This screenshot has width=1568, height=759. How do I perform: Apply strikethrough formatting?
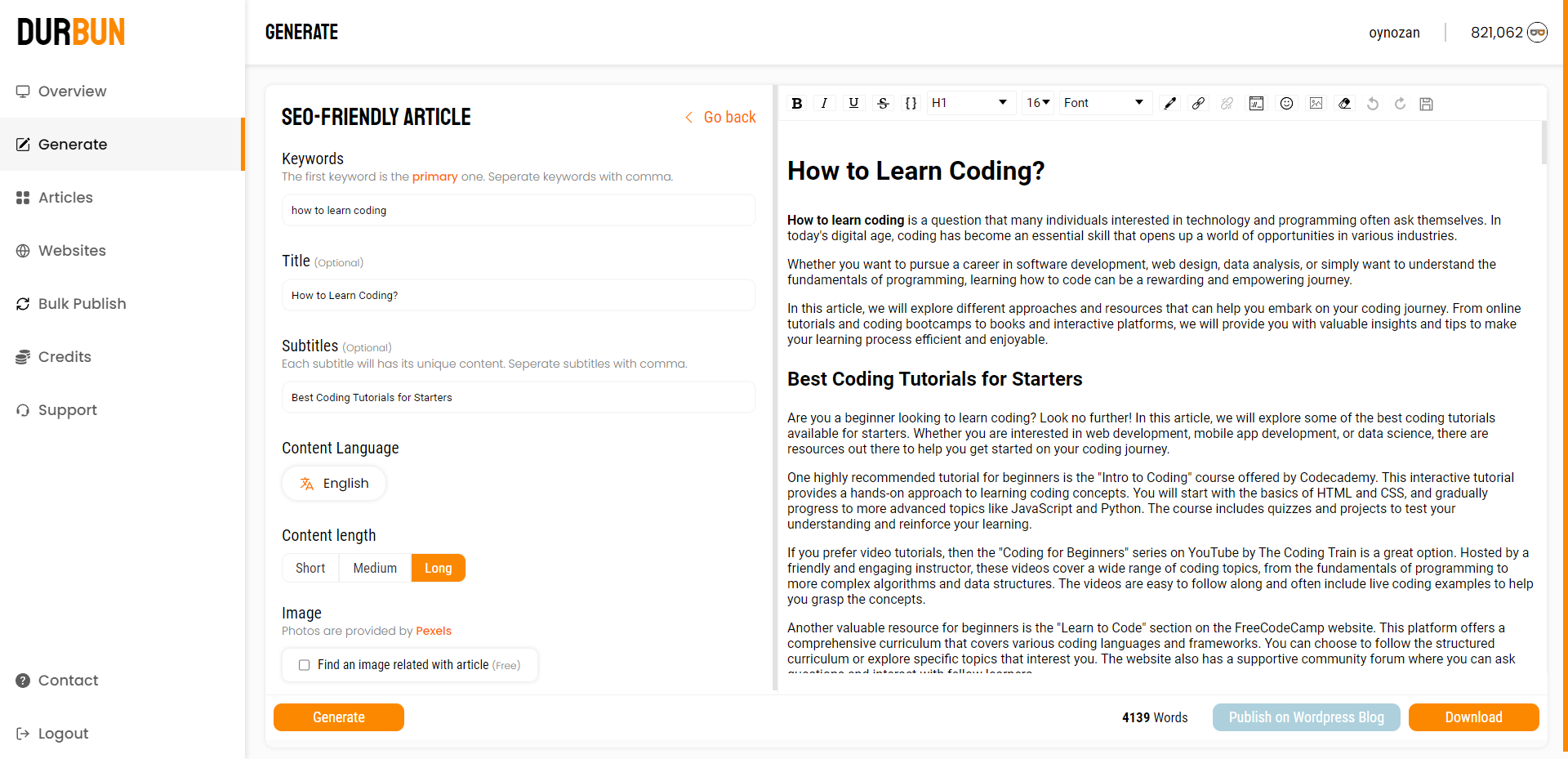tap(883, 103)
